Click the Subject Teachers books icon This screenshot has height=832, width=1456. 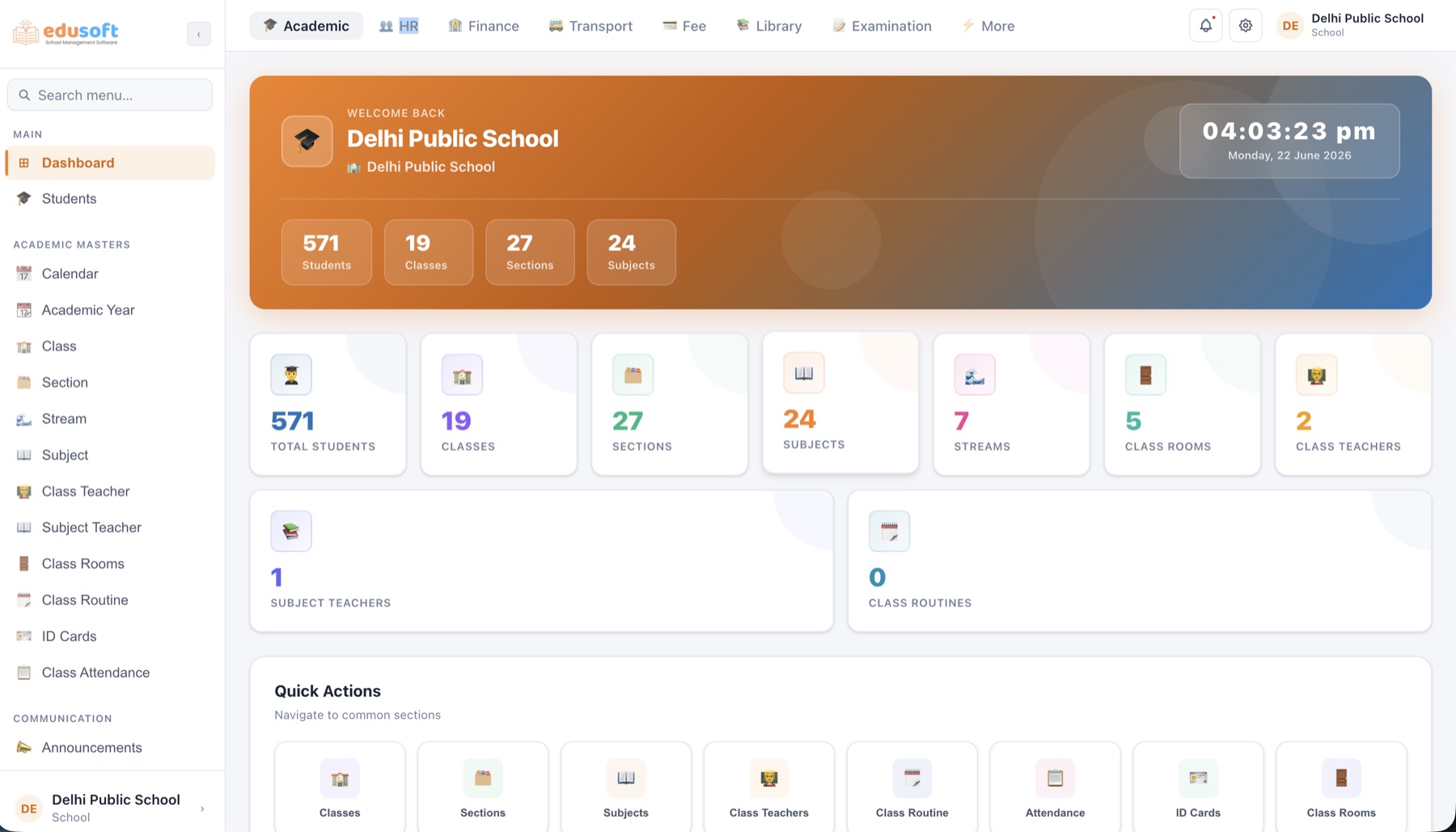point(291,531)
